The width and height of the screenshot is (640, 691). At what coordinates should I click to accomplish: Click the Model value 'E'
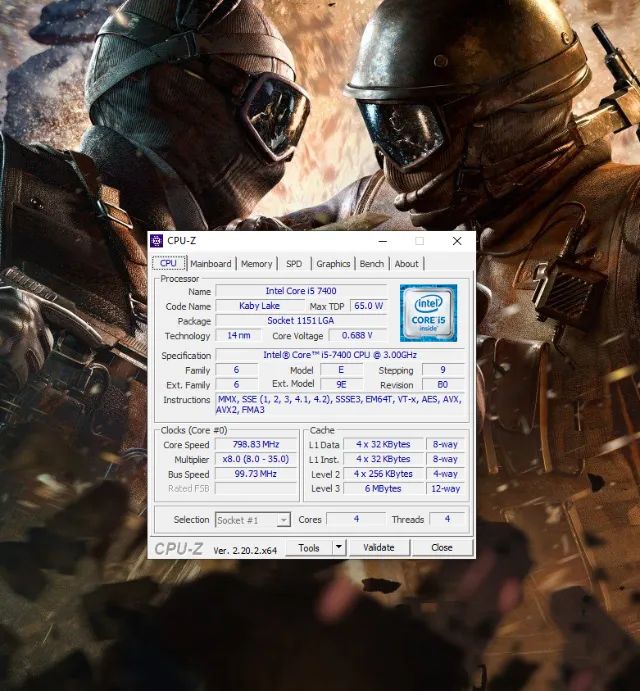pyautogui.click(x=341, y=370)
